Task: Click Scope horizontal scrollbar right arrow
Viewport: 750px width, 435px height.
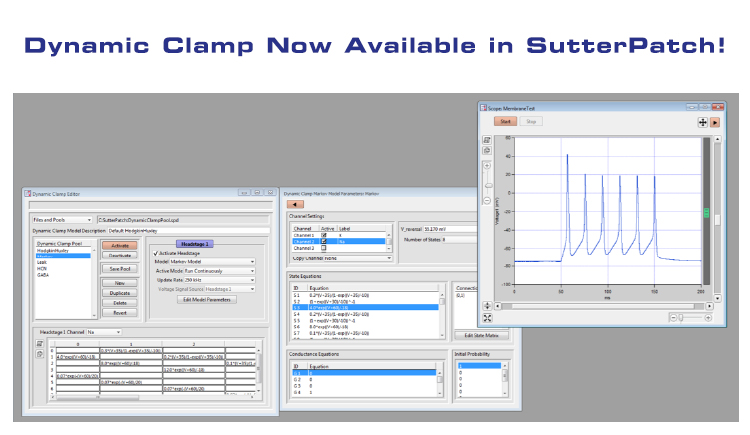Action: [709, 306]
